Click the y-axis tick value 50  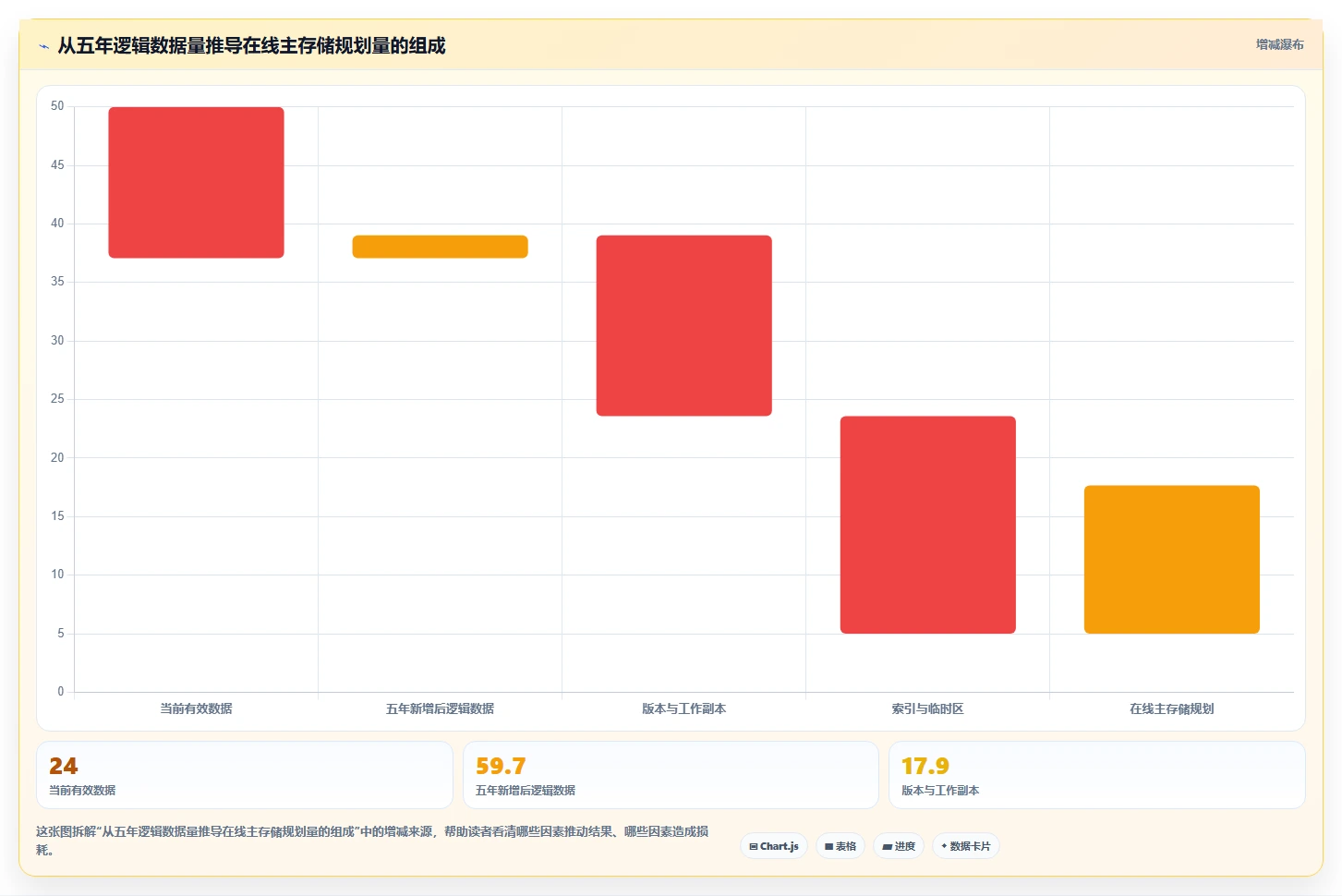click(57, 106)
